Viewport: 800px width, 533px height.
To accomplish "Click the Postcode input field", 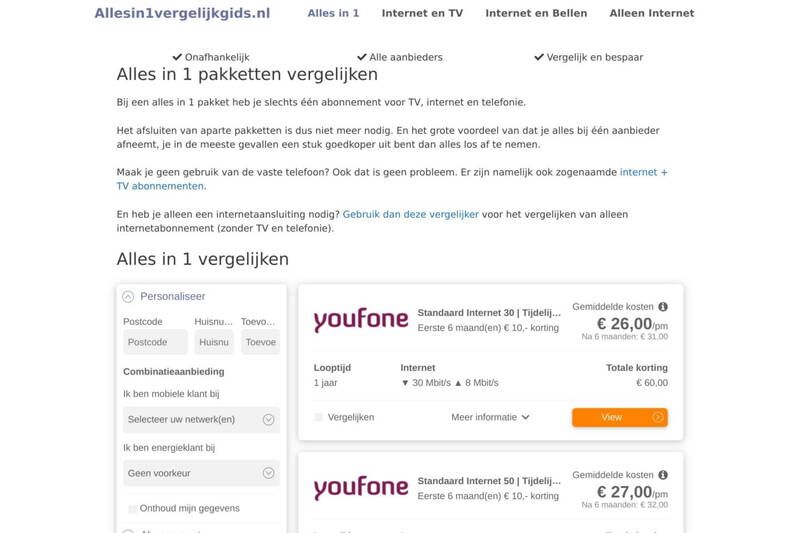I will tap(155, 342).
